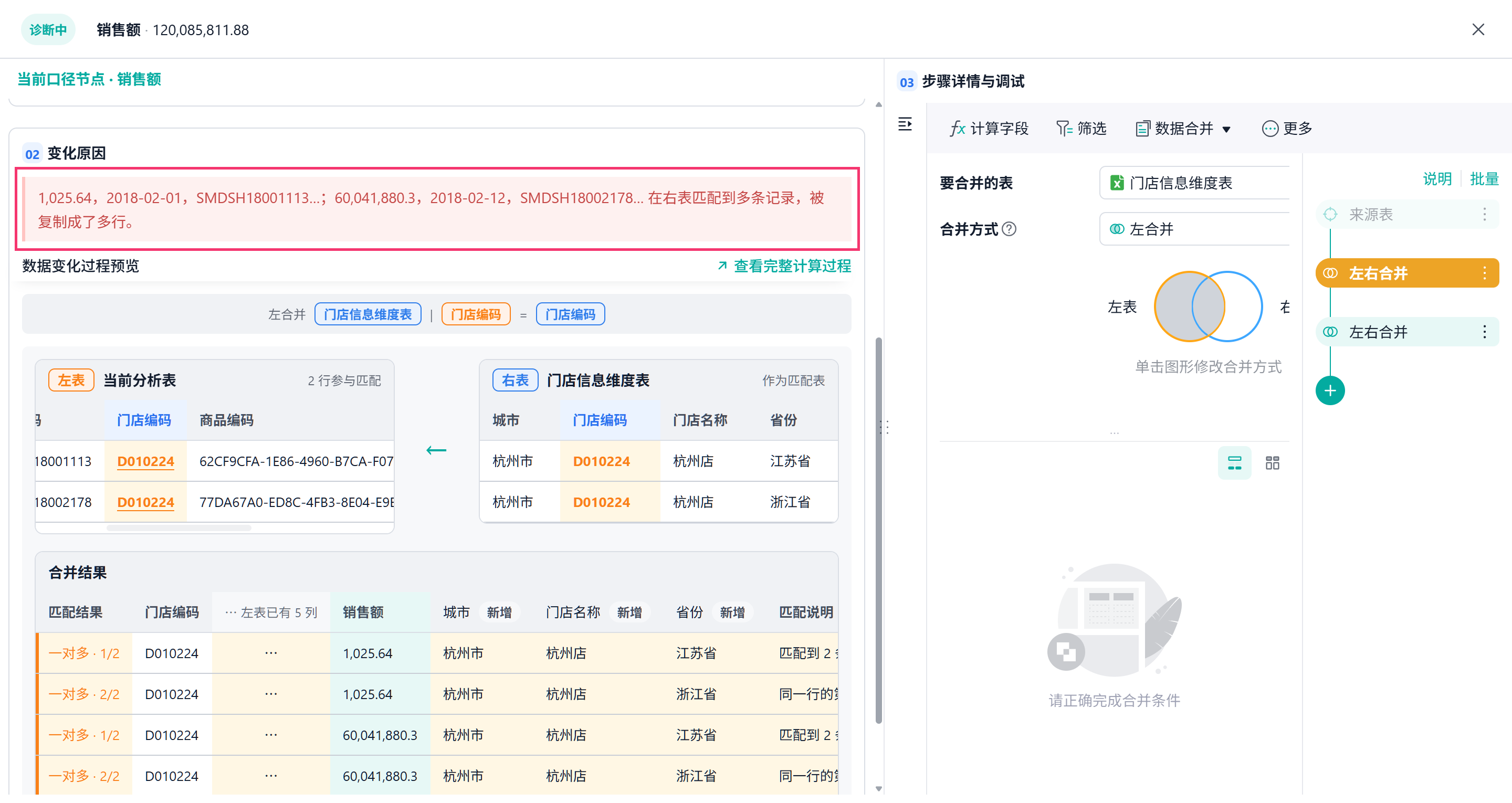The image size is (1512, 803).
Task: Open the 说明 tab
Action: (x=1437, y=178)
